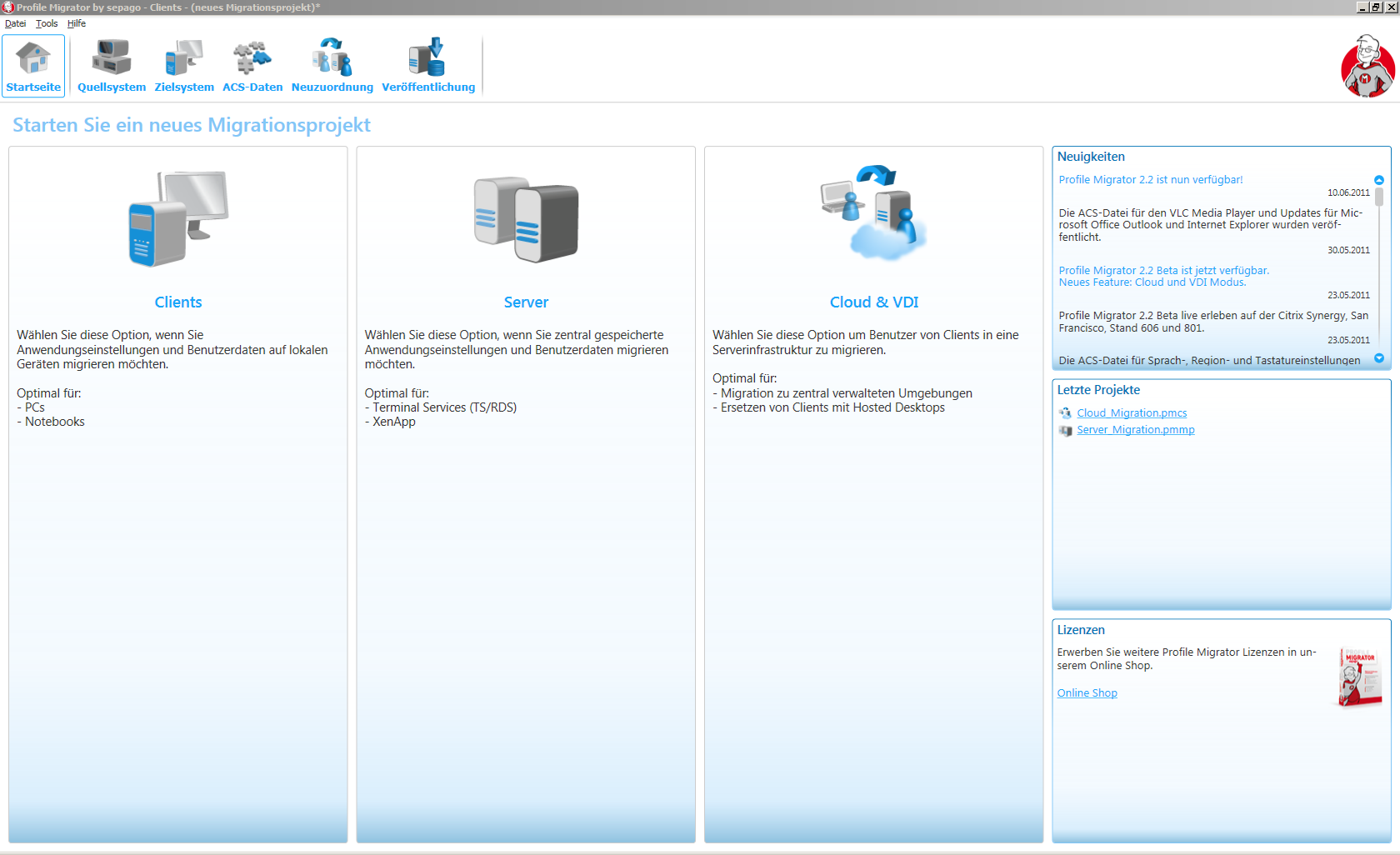Screen dimensions: 1400x855
Task: Click the Neuigkeiten scrollbar thumb
Action: coord(1379,197)
